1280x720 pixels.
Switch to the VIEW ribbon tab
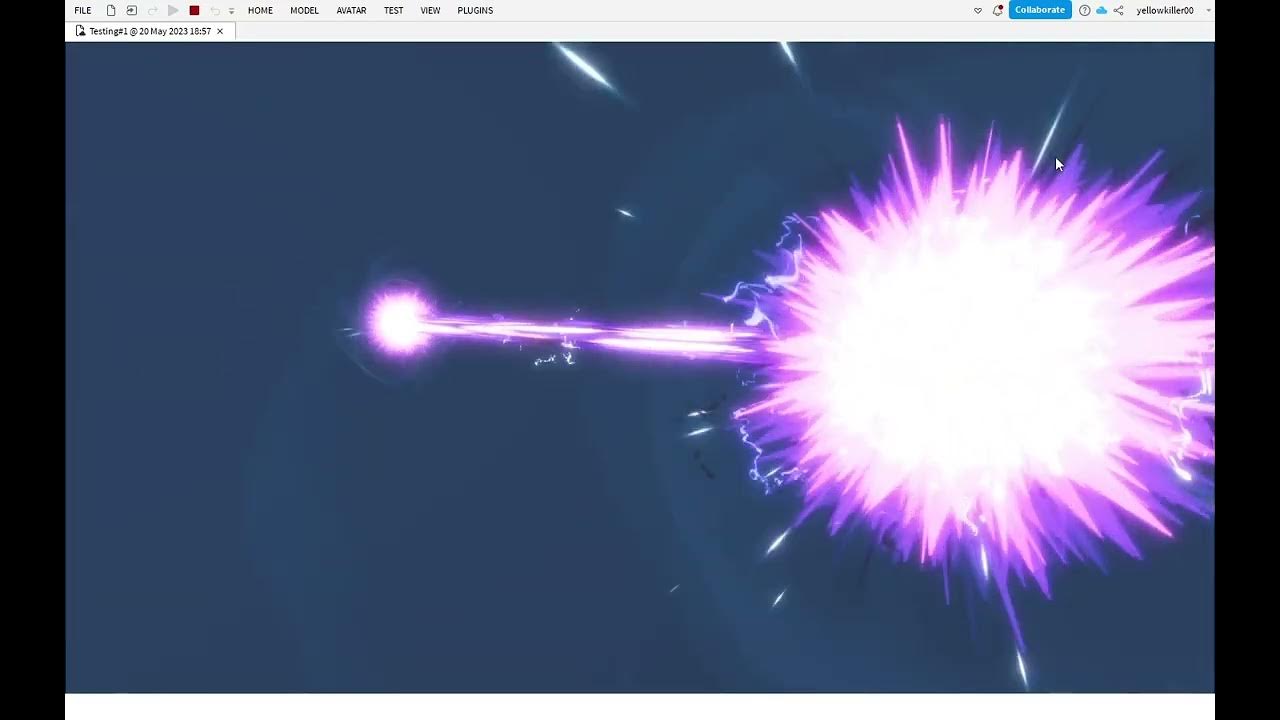point(430,10)
